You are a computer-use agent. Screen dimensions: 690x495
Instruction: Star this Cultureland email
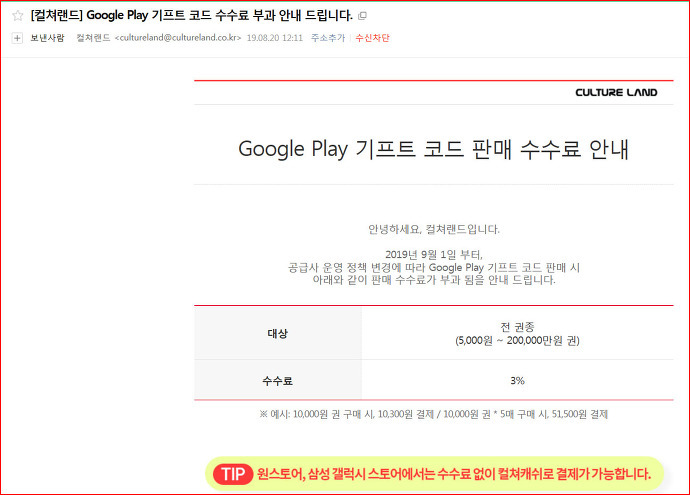coord(18,16)
